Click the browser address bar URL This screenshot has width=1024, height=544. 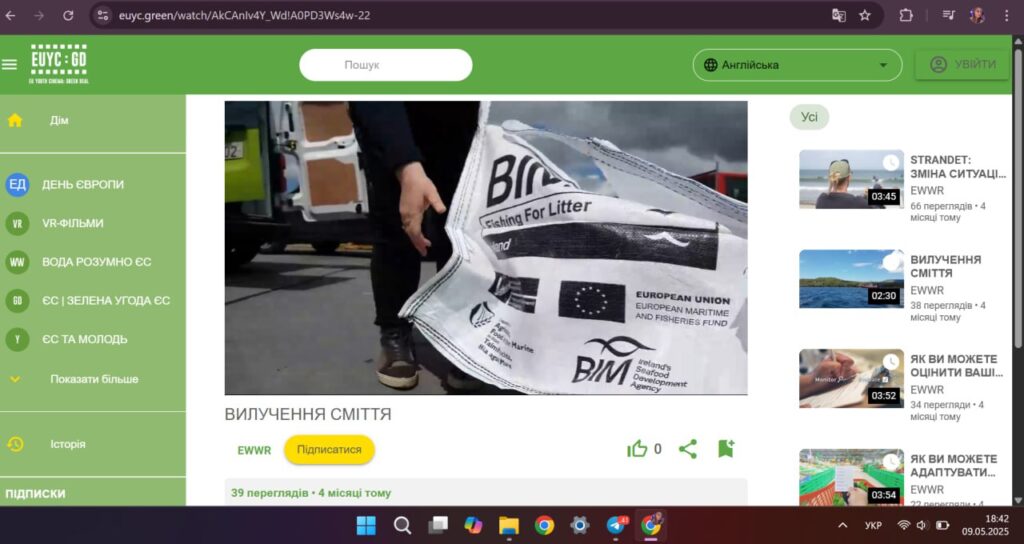(244, 15)
